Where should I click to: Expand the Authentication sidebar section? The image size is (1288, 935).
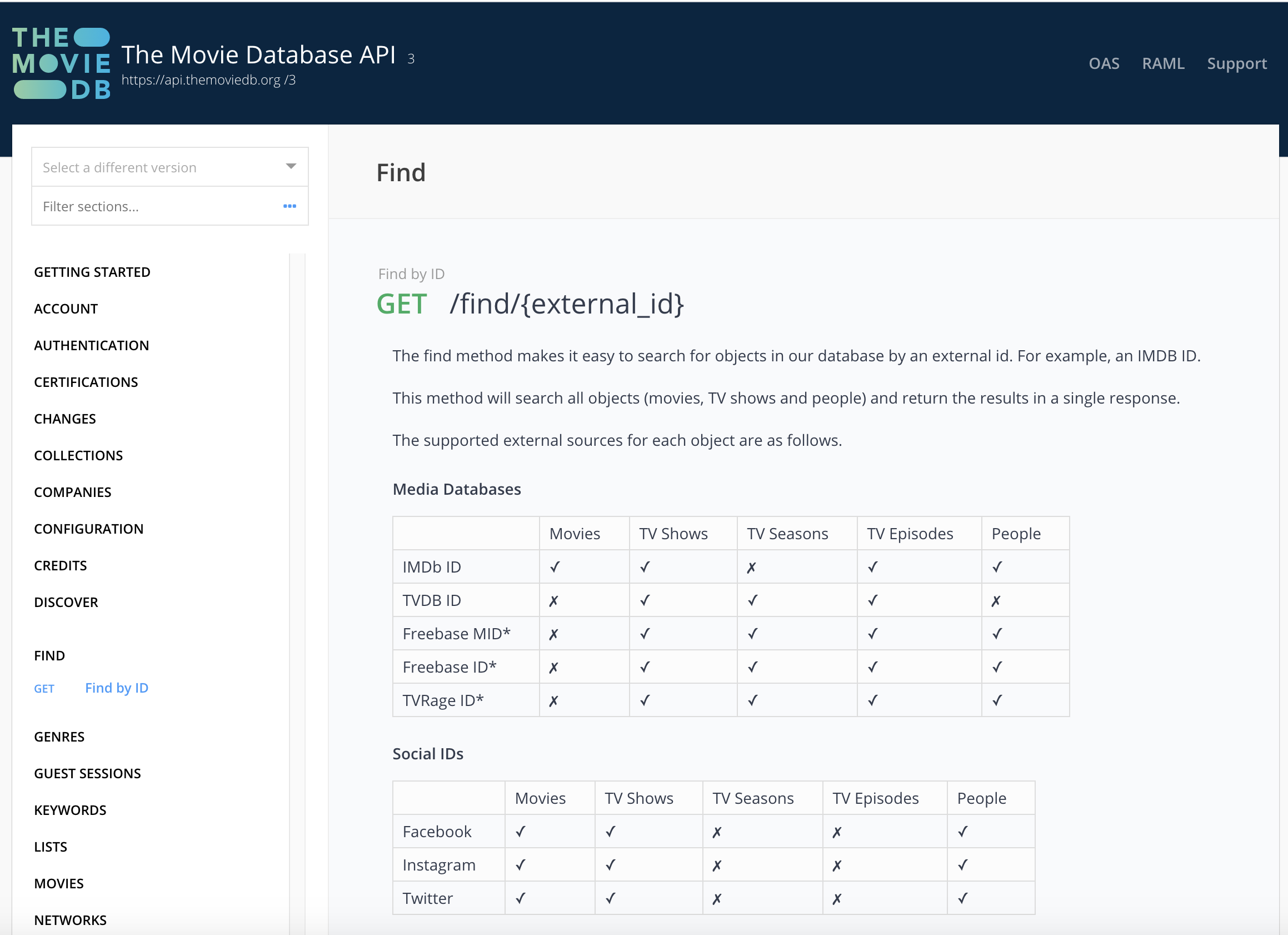pyautogui.click(x=92, y=345)
